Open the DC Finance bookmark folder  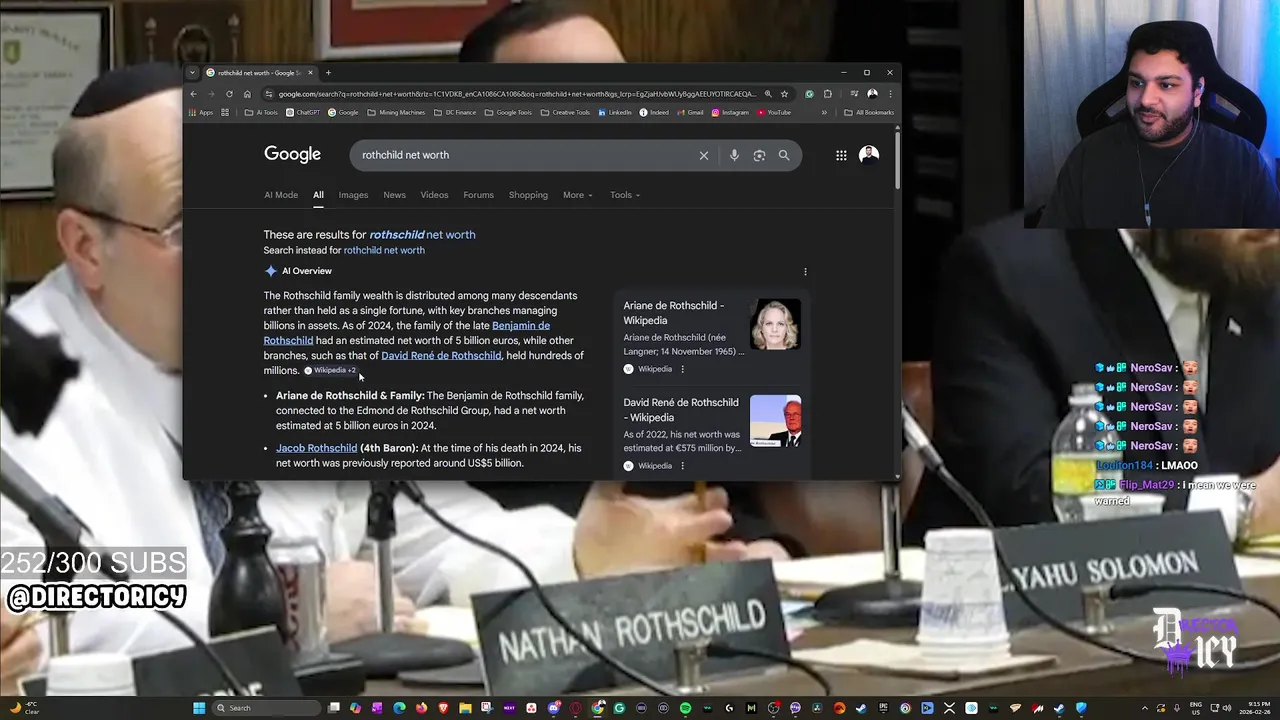[455, 113]
